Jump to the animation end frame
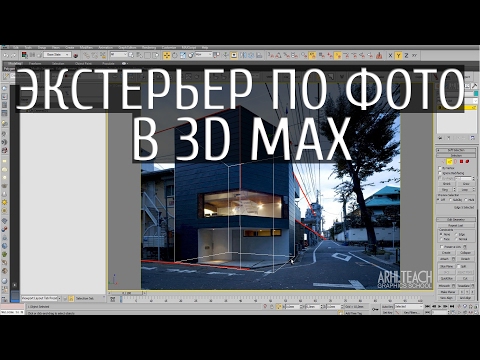 [452, 306]
